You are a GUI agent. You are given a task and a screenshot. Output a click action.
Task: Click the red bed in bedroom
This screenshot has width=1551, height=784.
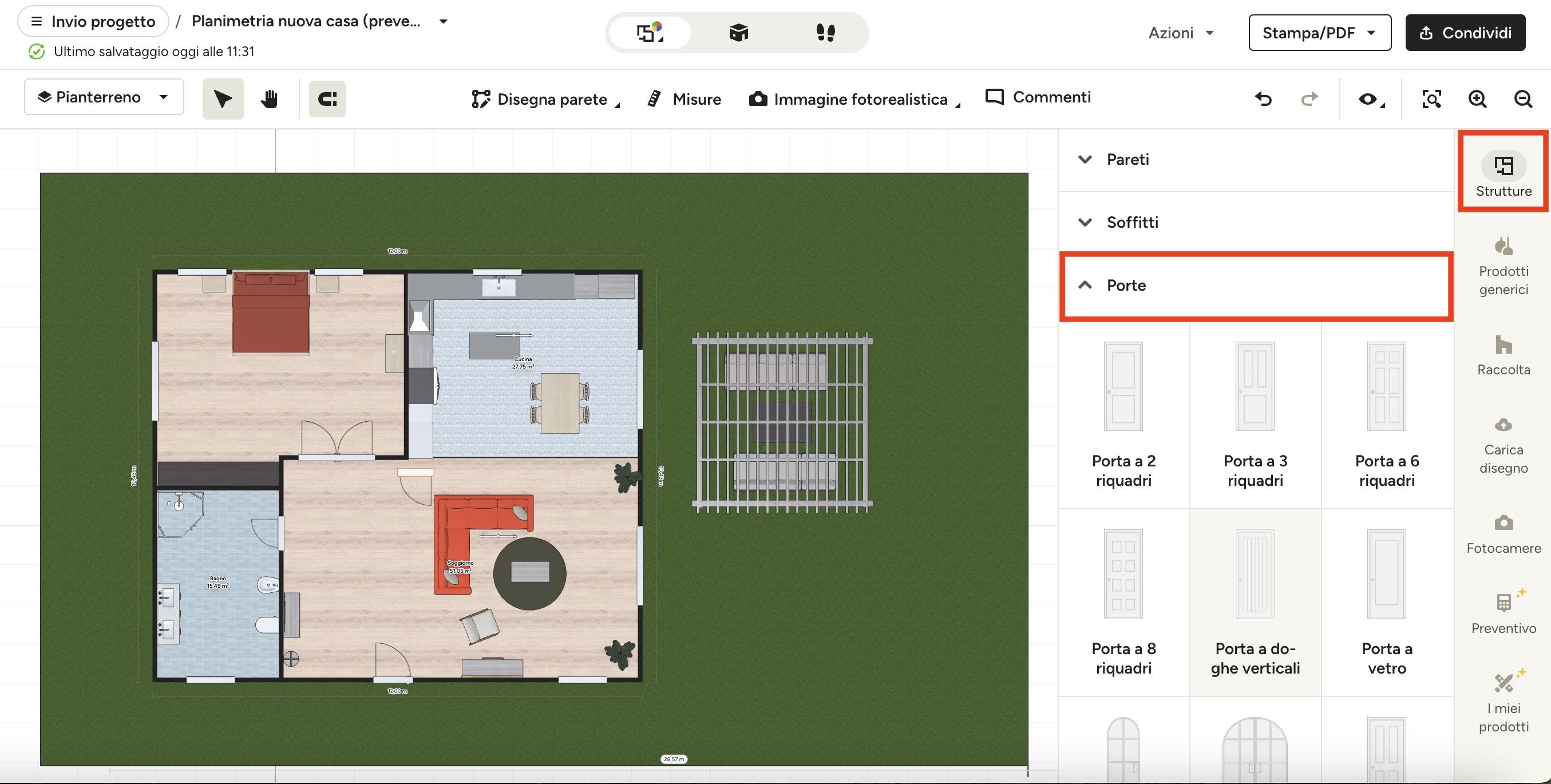coord(271,312)
